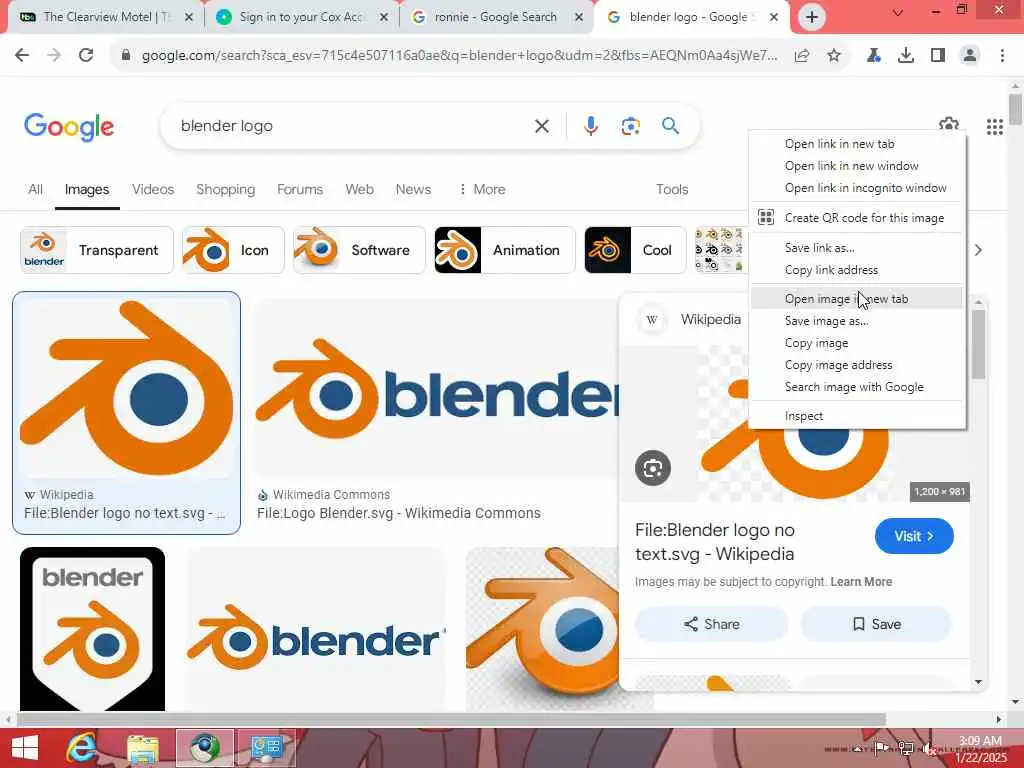
Task: Switch to Sign in to your Cox tab
Action: tap(300, 17)
